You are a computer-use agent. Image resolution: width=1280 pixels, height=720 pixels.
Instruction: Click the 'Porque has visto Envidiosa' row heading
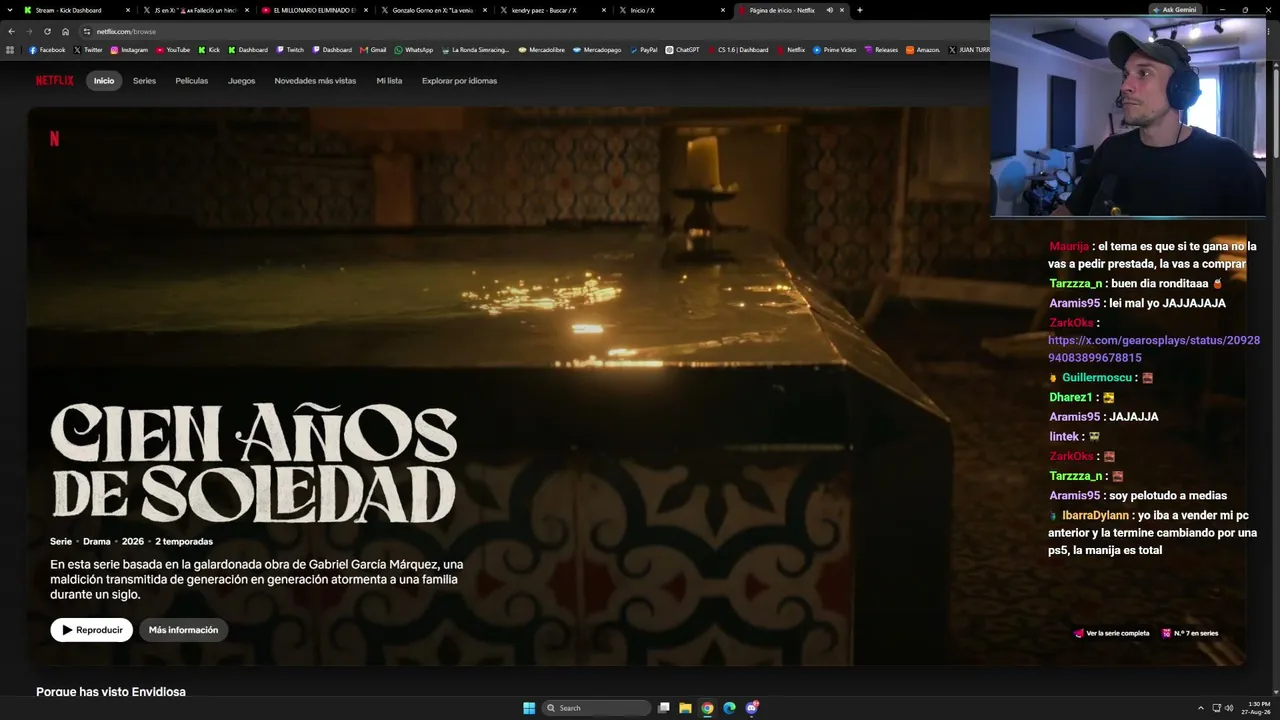pos(111,692)
